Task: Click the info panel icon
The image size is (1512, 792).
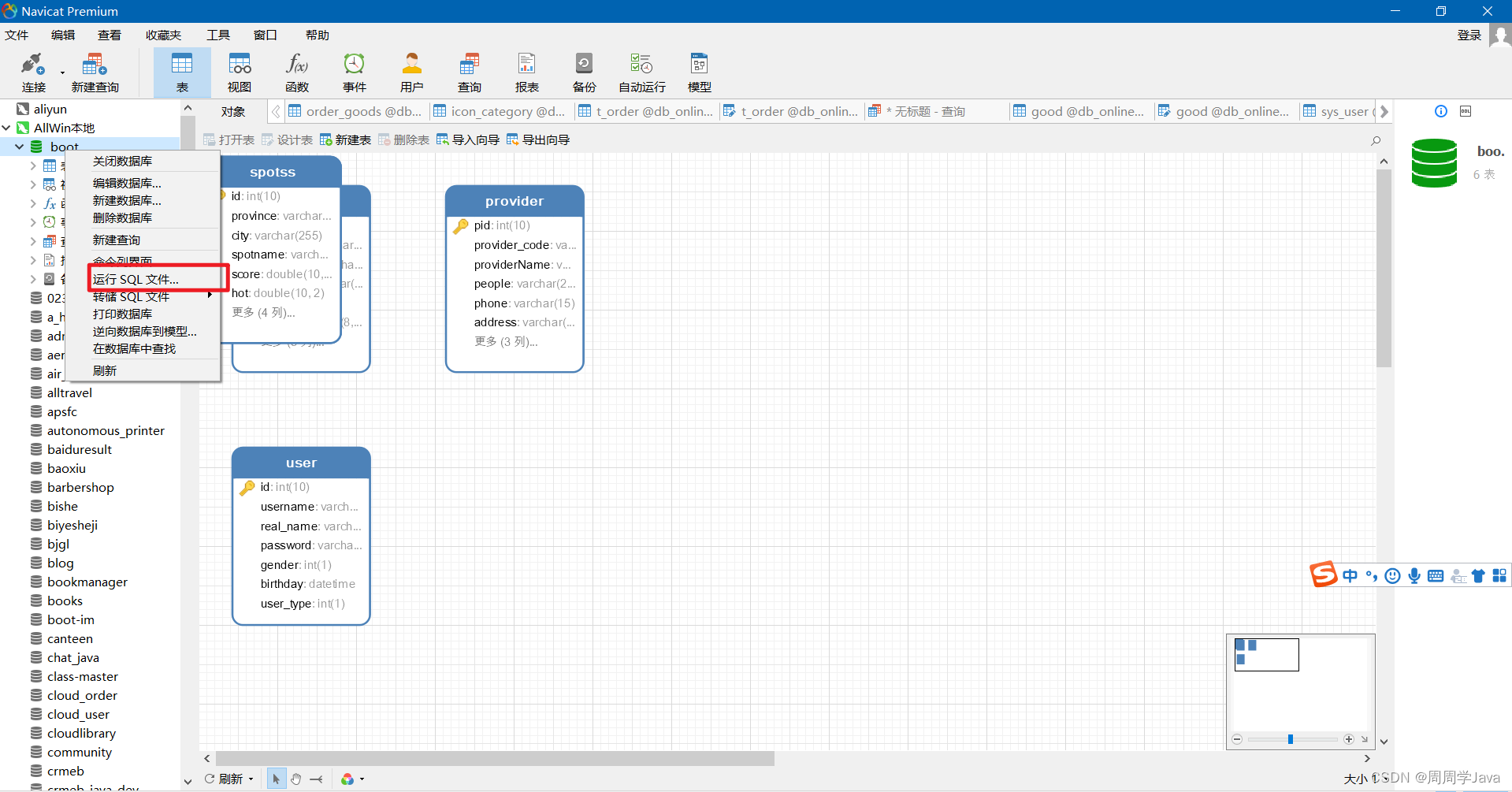Action: 1441,111
